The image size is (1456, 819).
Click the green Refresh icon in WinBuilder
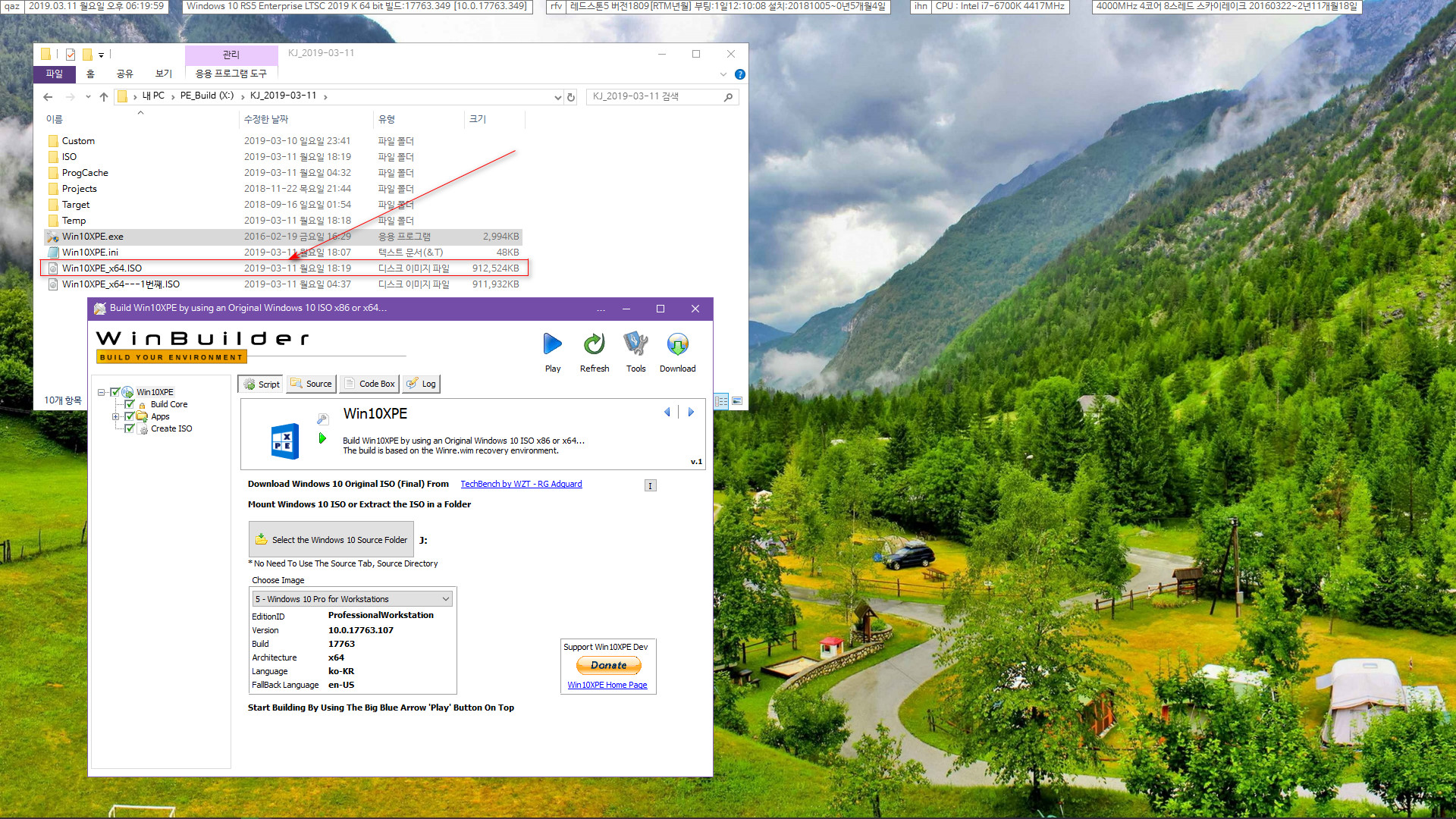coord(595,344)
